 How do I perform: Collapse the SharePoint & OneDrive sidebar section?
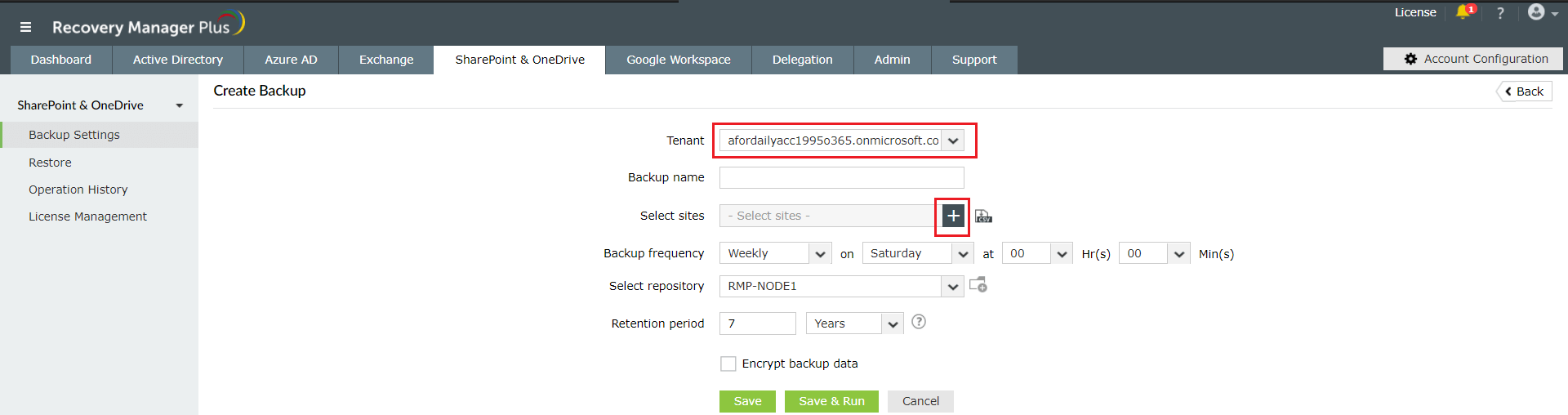pos(179,105)
